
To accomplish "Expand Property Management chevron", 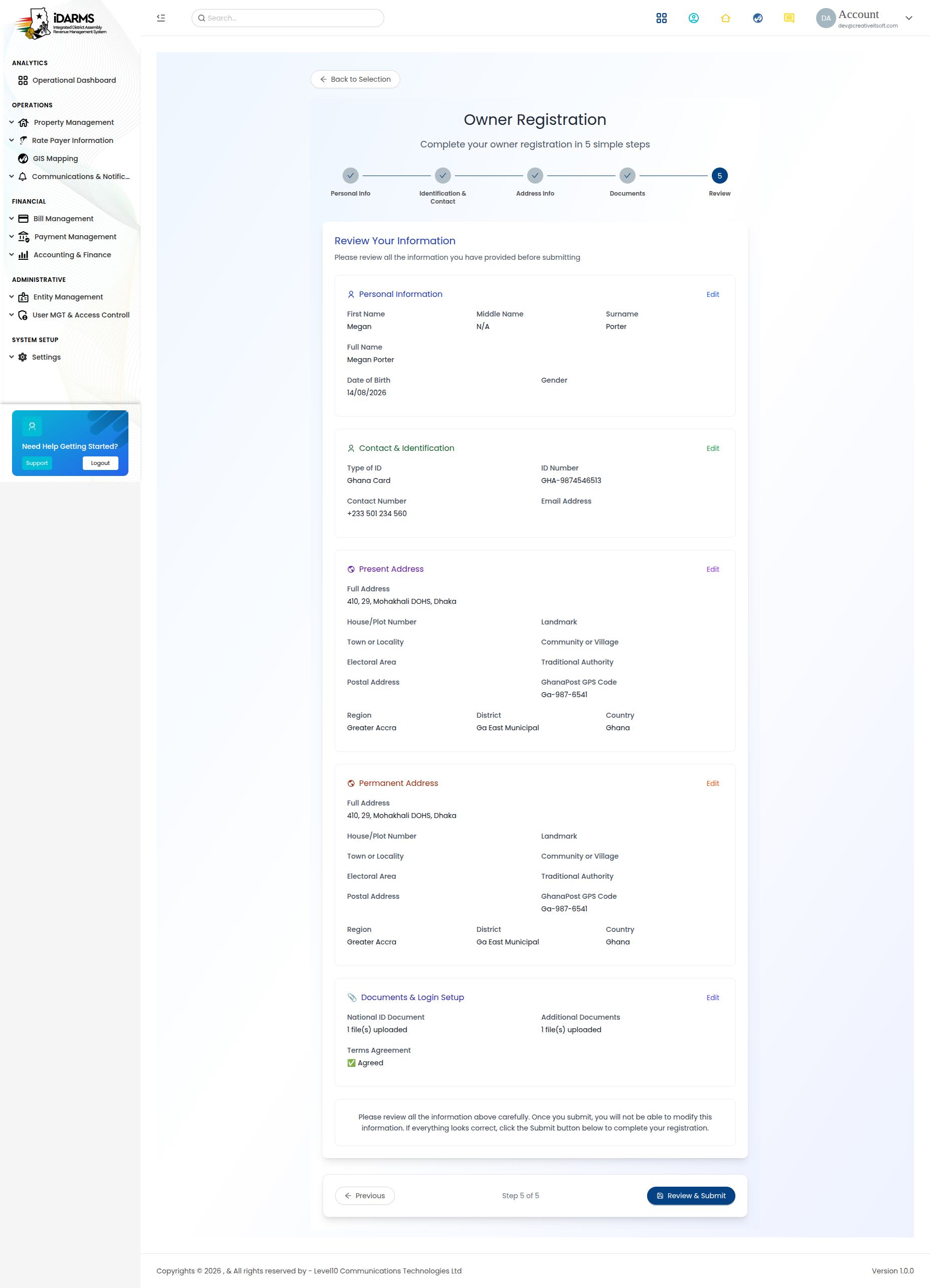I will pos(12,122).
